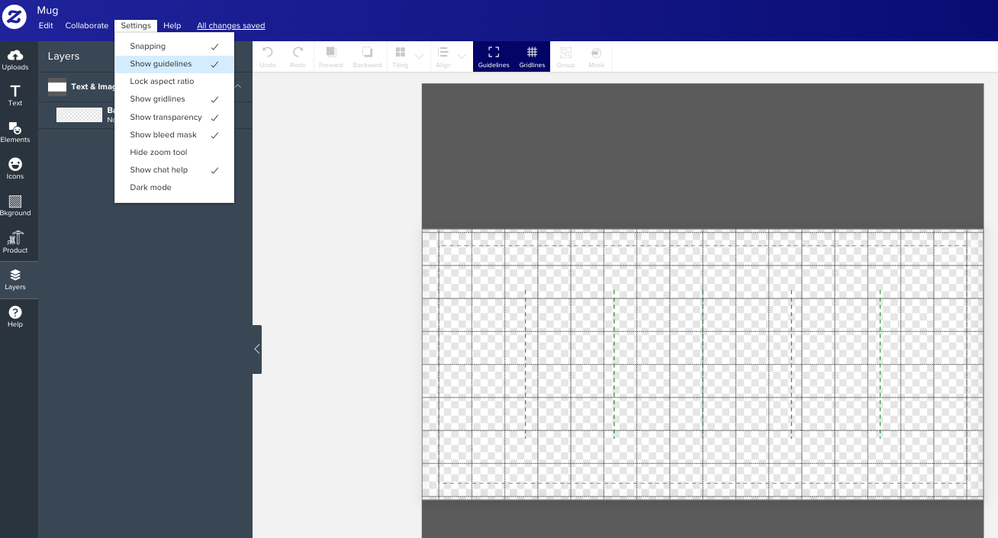This screenshot has width=998, height=538.
Task: Expand the Tiling dropdown arrow
Action: click(419, 56)
